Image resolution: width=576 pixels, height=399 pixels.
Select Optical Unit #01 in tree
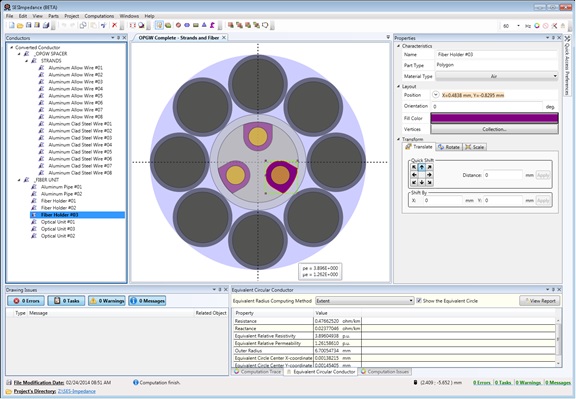[x=58, y=222]
